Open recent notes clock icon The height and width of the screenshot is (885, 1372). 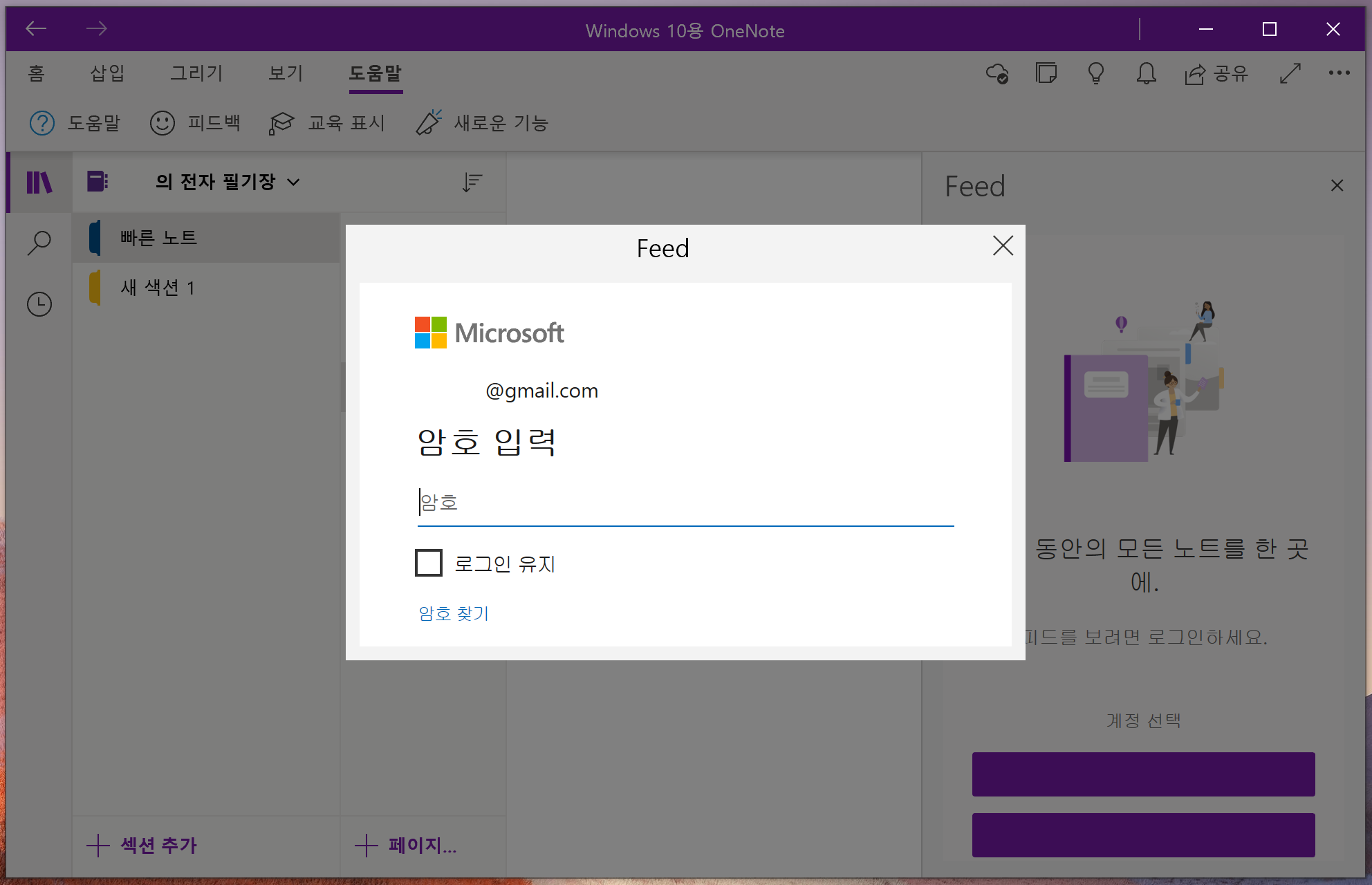39,304
